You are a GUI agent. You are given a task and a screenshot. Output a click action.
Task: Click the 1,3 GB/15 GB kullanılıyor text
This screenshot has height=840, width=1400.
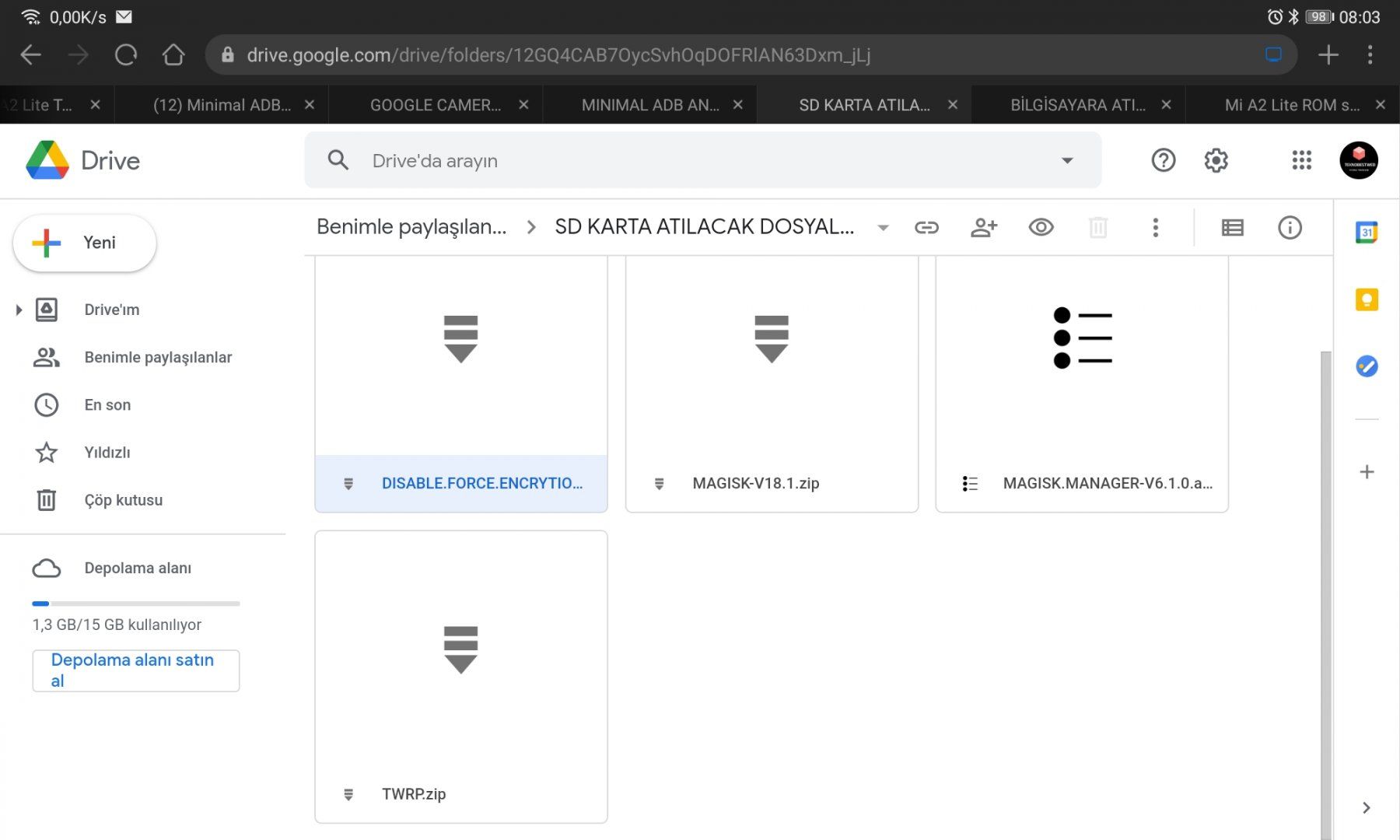[117, 625]
